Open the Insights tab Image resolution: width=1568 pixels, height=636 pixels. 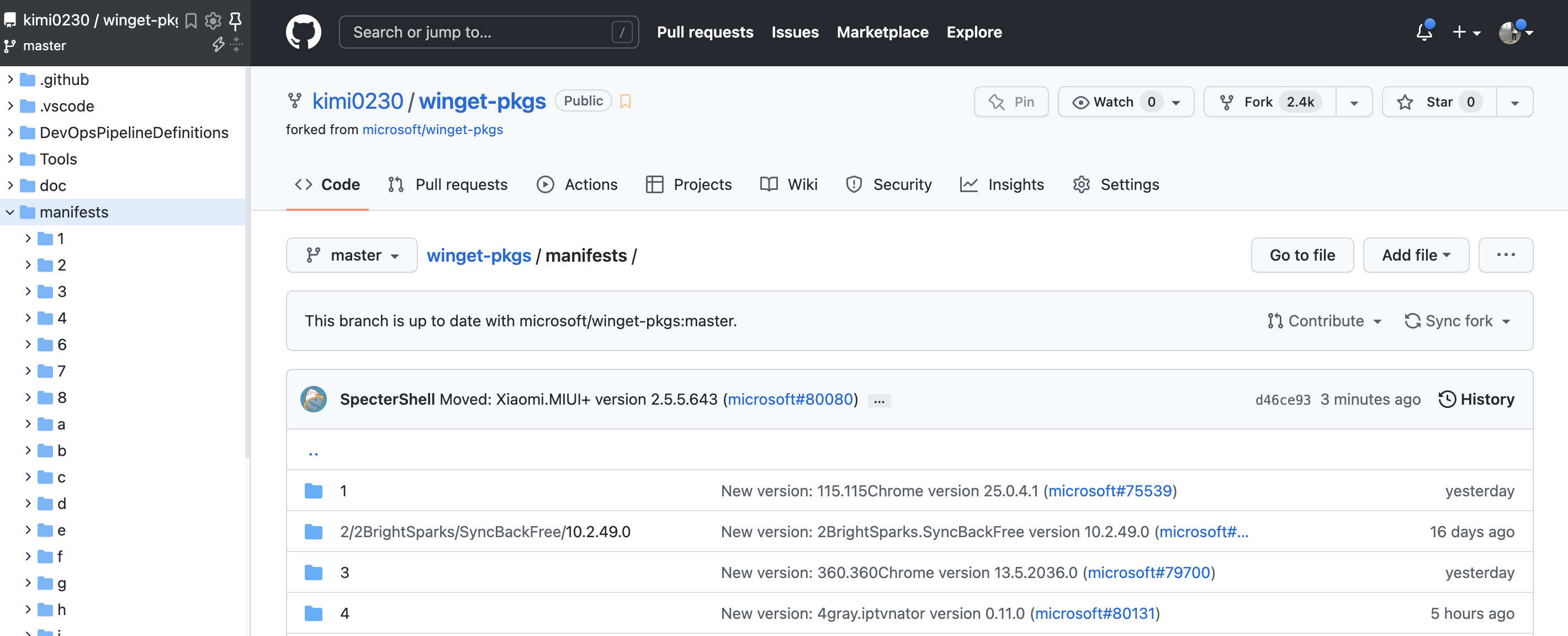pyautogui.click(x=1002, y=184)
